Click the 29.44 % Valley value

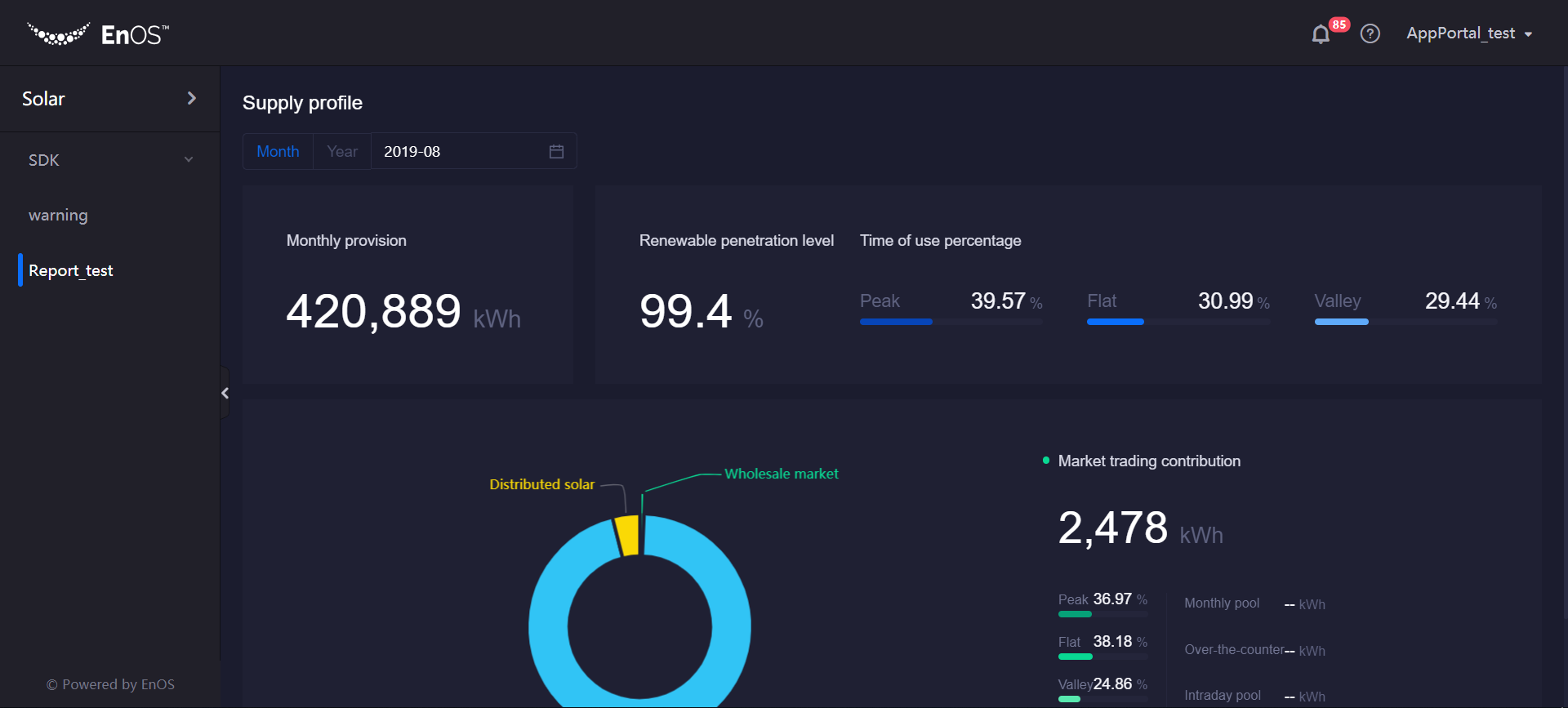1461,301
